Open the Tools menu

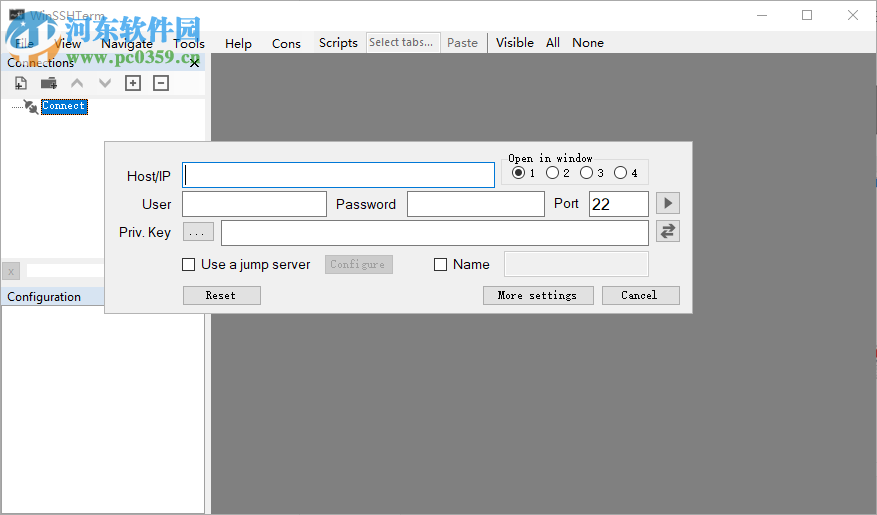[188, 43]
